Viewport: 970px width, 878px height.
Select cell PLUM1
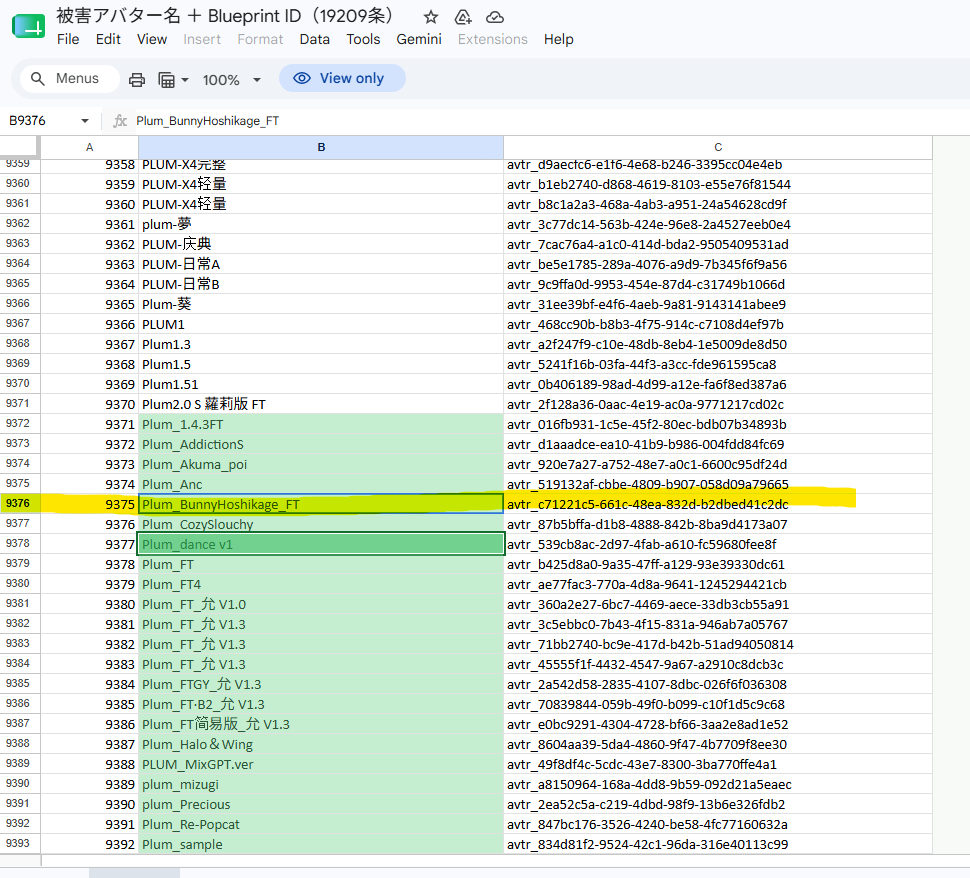[320, 324]
